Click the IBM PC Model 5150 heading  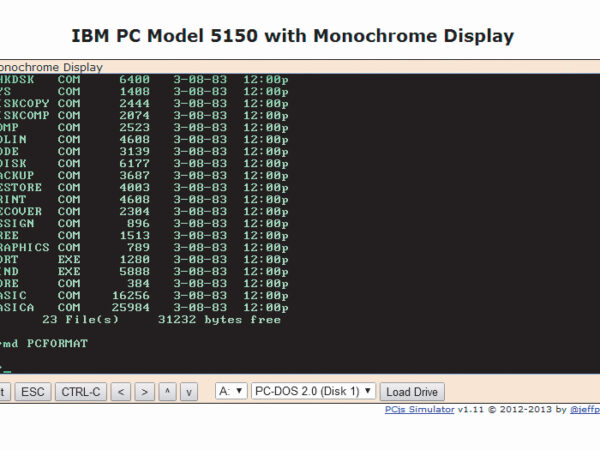point(292,37)
